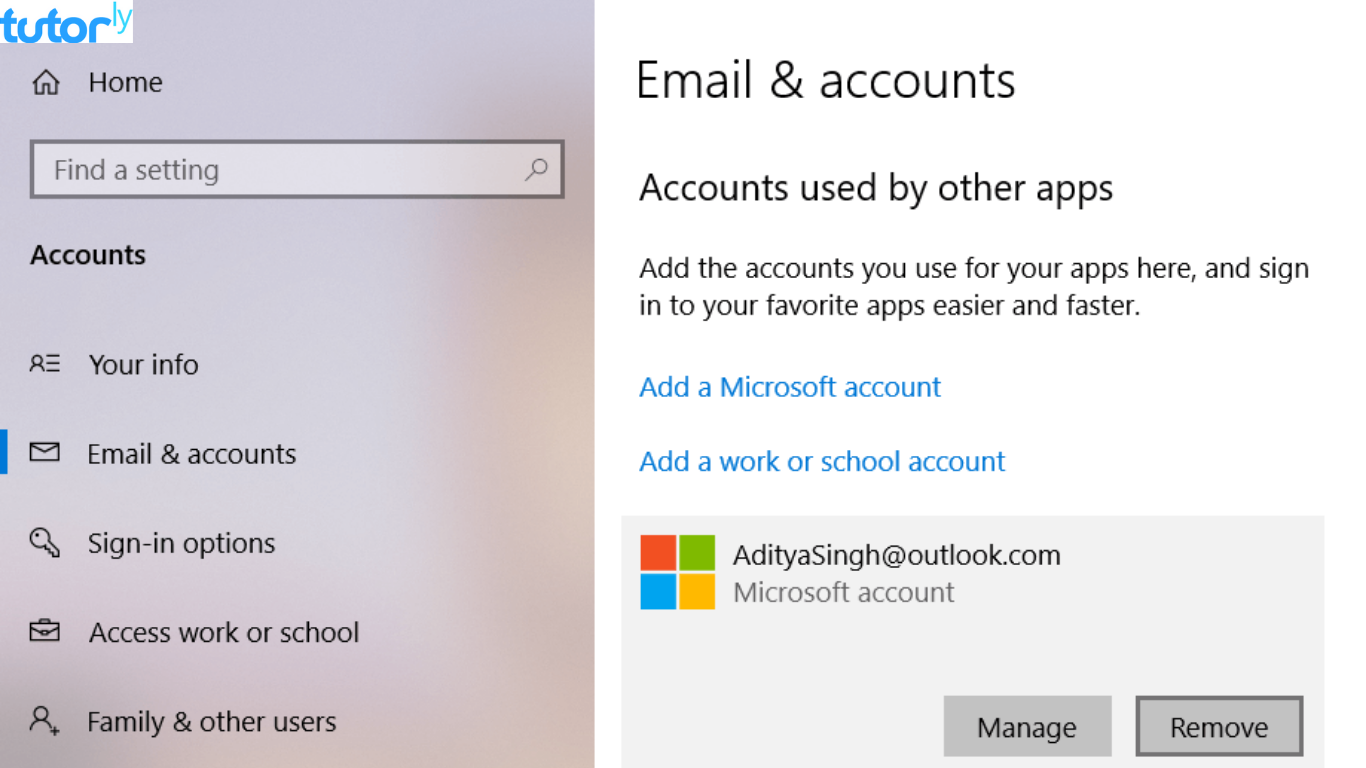Click Add a Microsoft account link
The image size is (1366, 768).
point(789,387)
